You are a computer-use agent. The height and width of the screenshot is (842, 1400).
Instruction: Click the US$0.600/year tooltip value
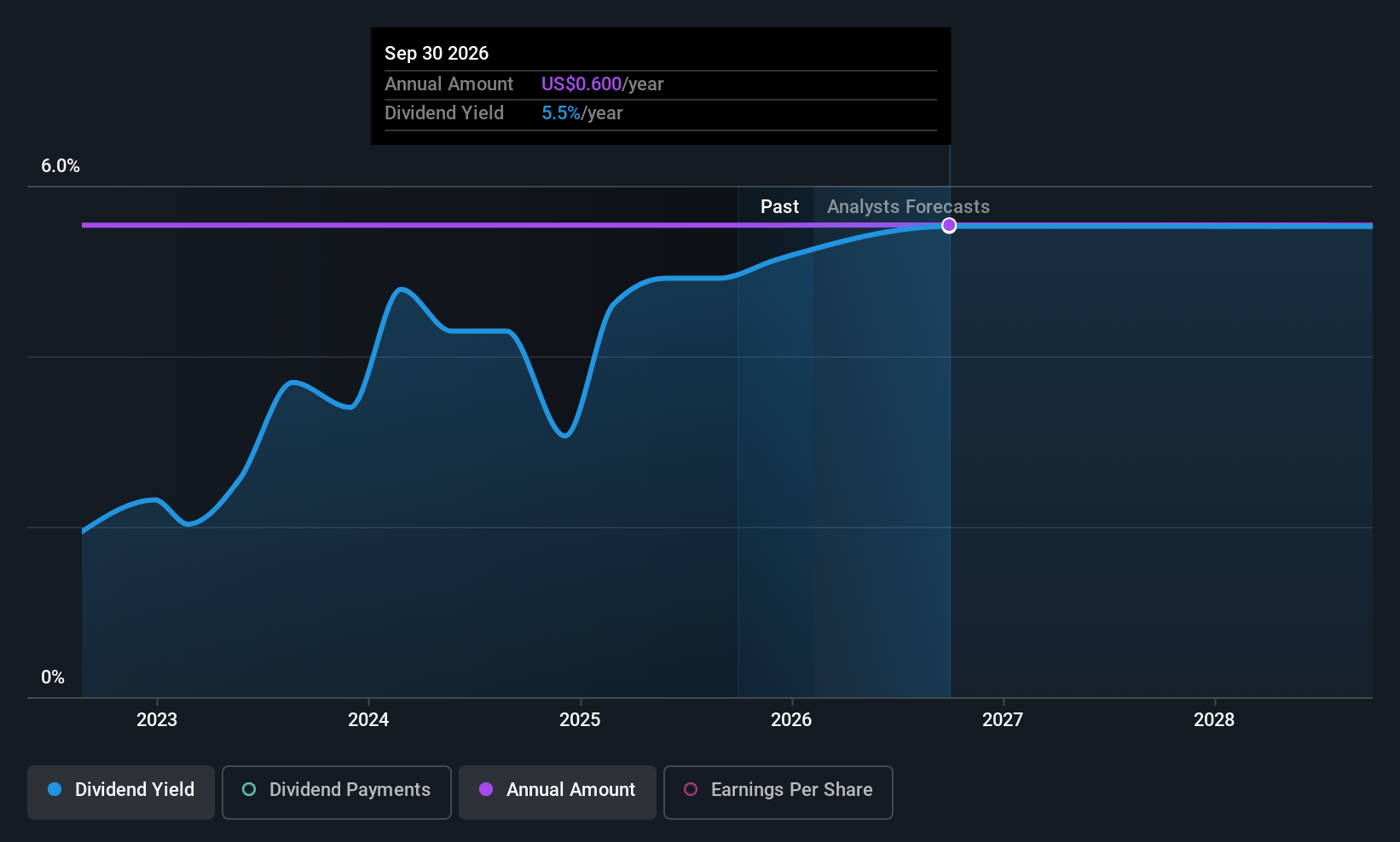coord(602,84)
